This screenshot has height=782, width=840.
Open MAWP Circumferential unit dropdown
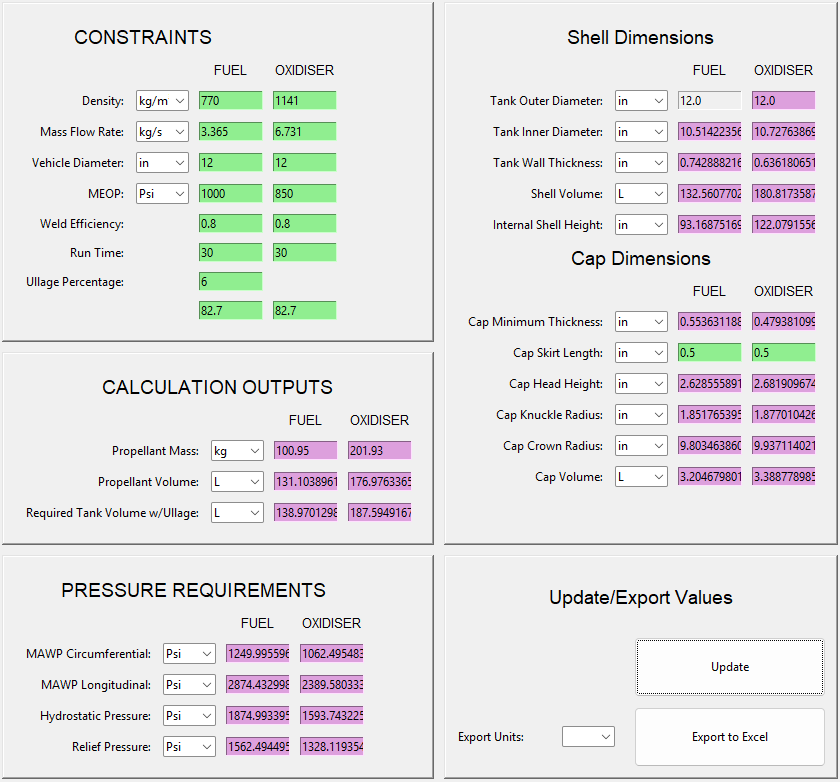(189, 653)
